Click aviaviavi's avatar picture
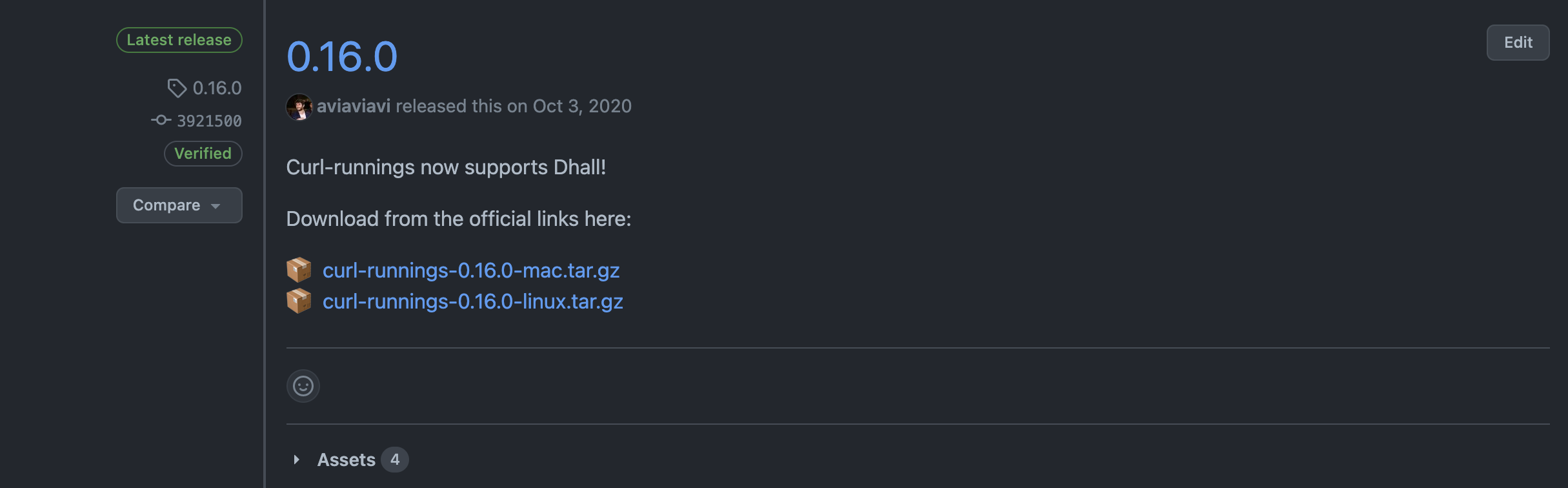The height and width of the screenshot is (488, 1568). (299, 107)
